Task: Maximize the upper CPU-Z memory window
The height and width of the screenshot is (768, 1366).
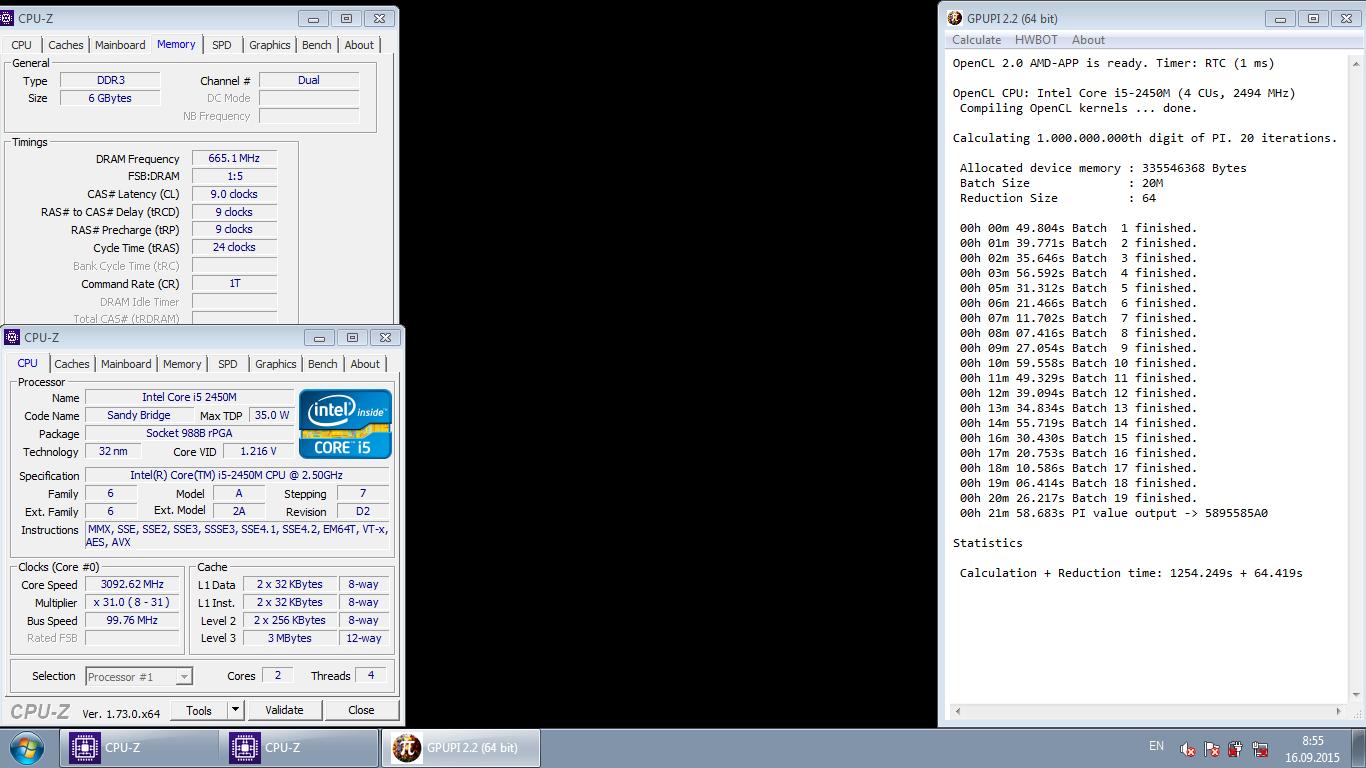Action: point(346,18)
